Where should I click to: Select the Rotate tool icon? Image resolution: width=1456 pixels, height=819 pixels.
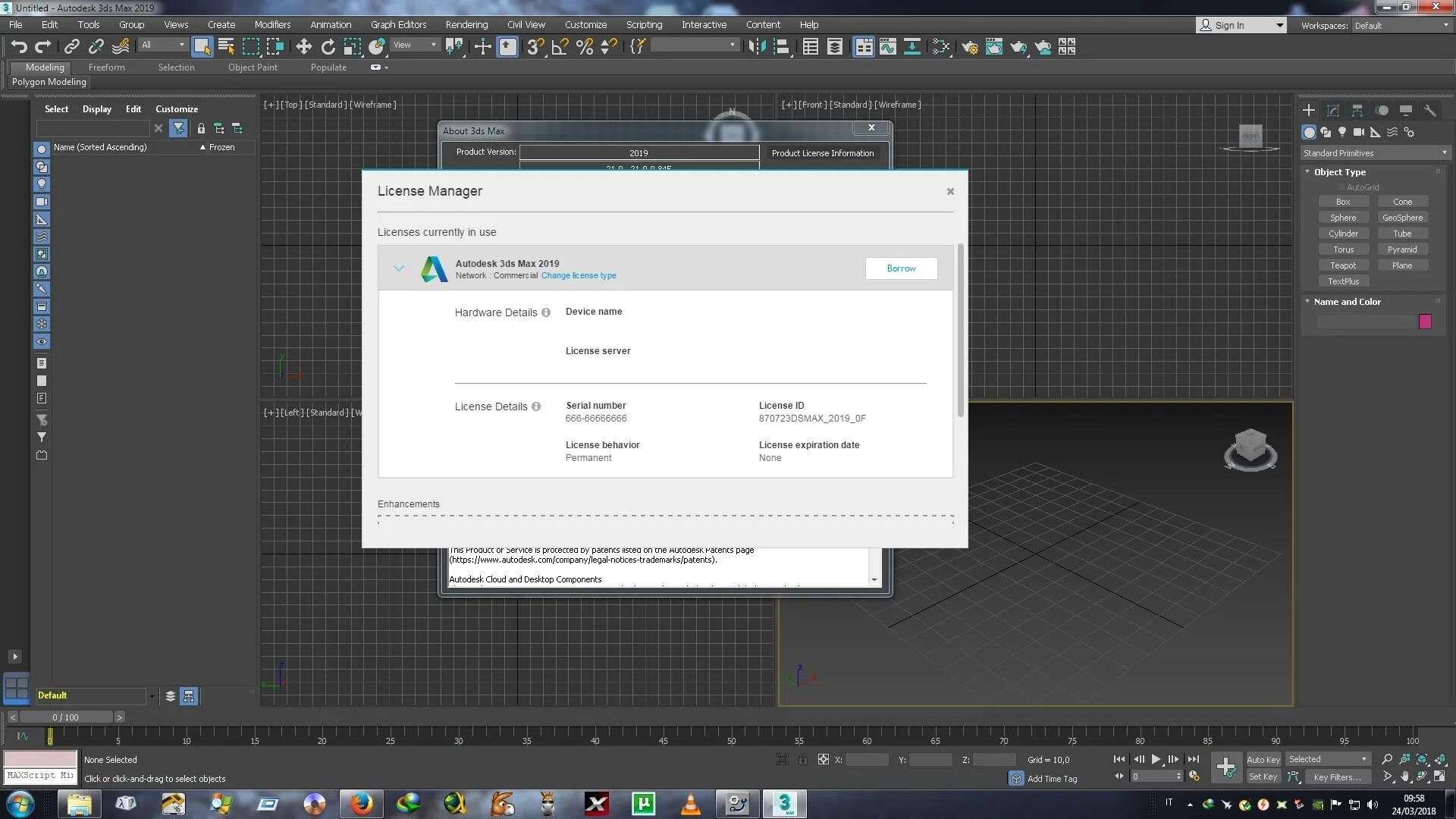[x=328, y=47]
